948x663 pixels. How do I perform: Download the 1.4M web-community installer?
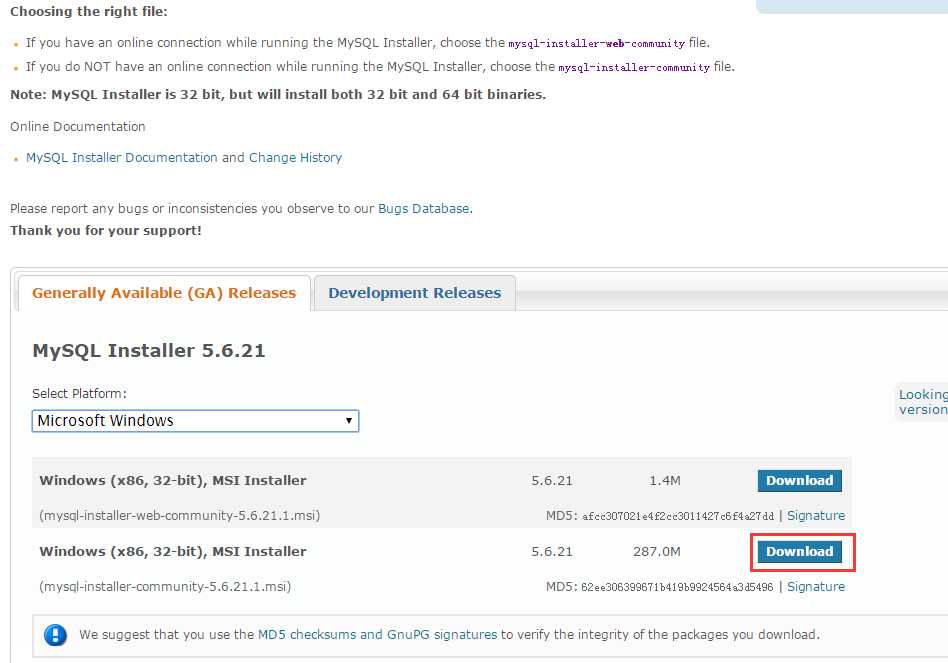tap(799, 480)
